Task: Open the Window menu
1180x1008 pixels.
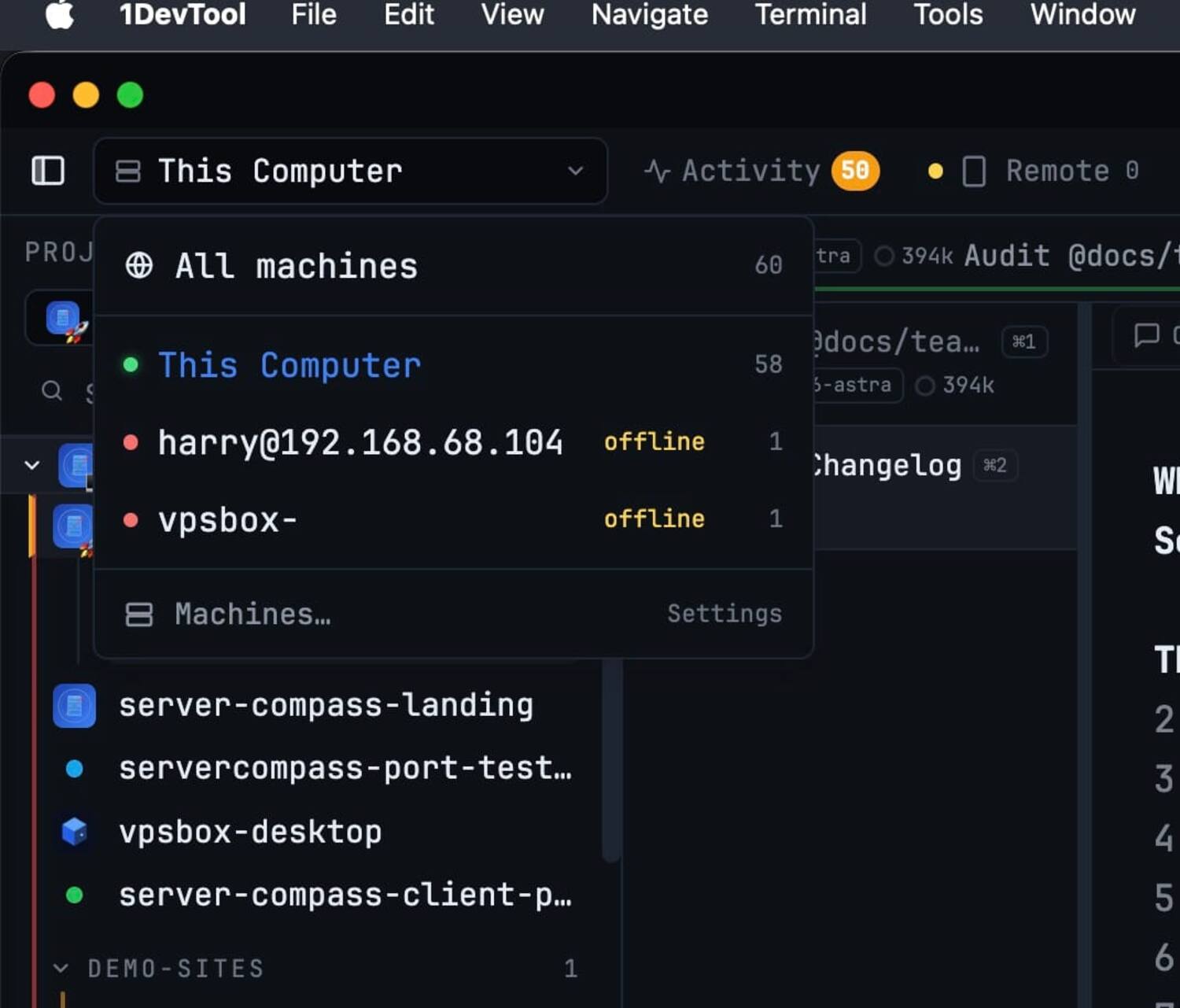Action: 1083,15
